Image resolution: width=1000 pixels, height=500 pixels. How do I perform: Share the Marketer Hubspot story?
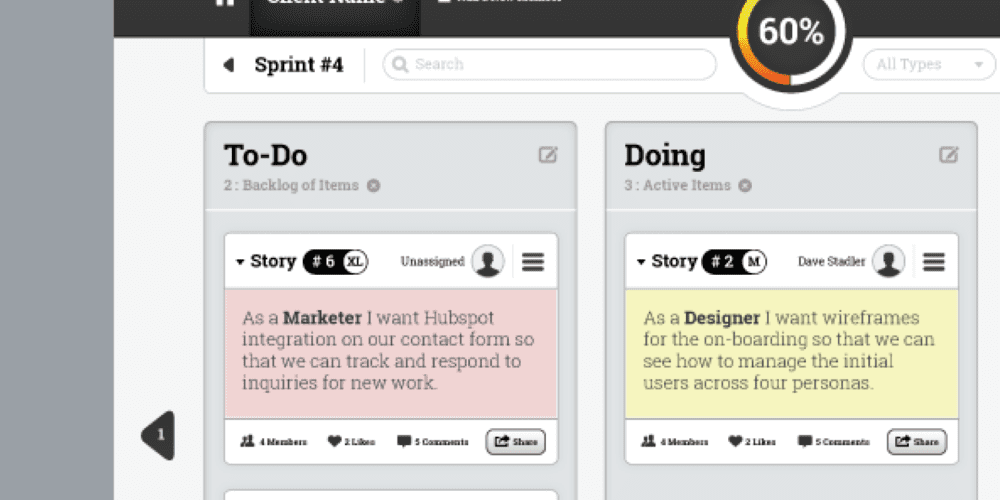click(516, 441)
